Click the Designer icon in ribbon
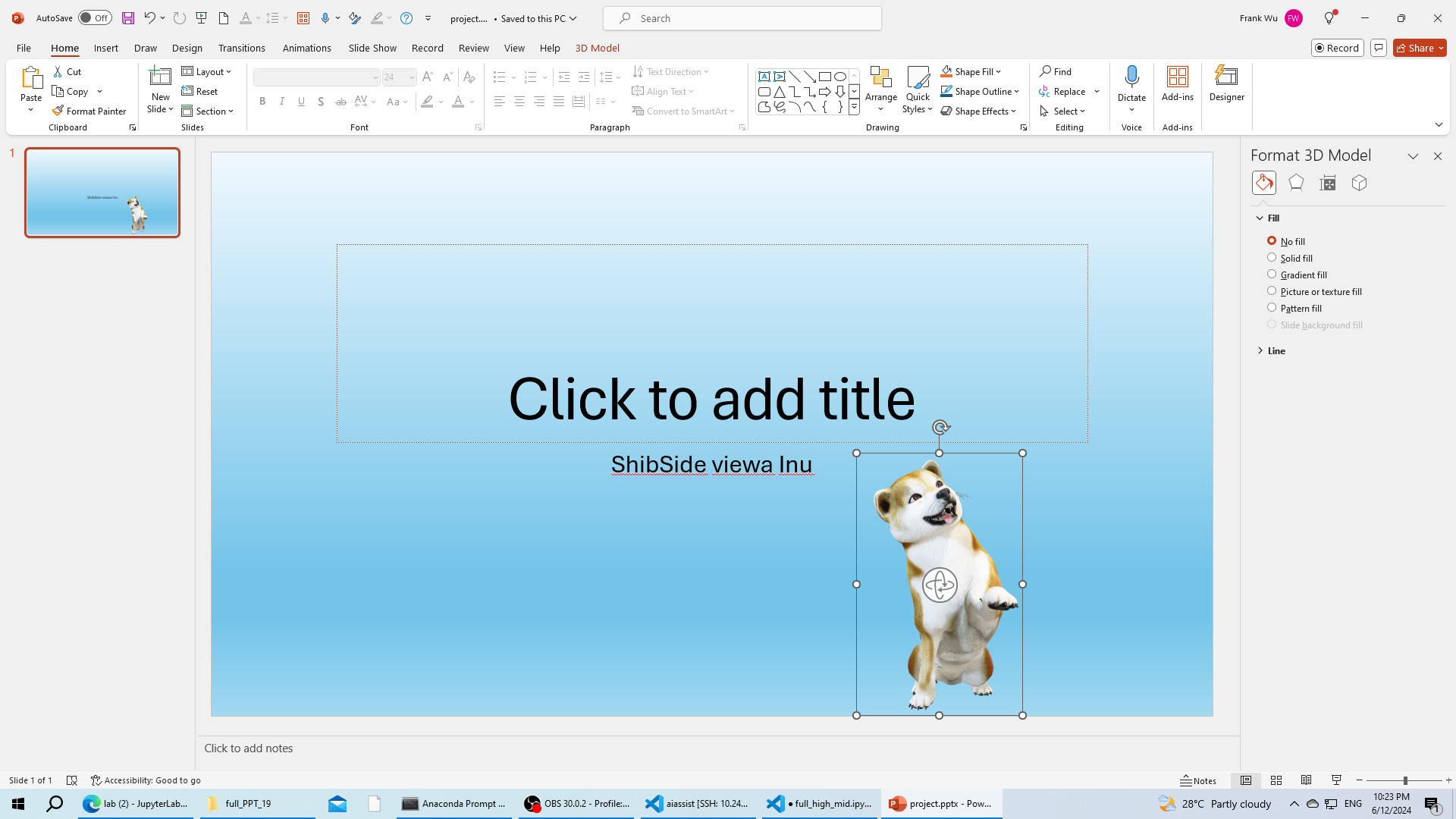Screen dimensions: 1456x819 point(1226,83)
